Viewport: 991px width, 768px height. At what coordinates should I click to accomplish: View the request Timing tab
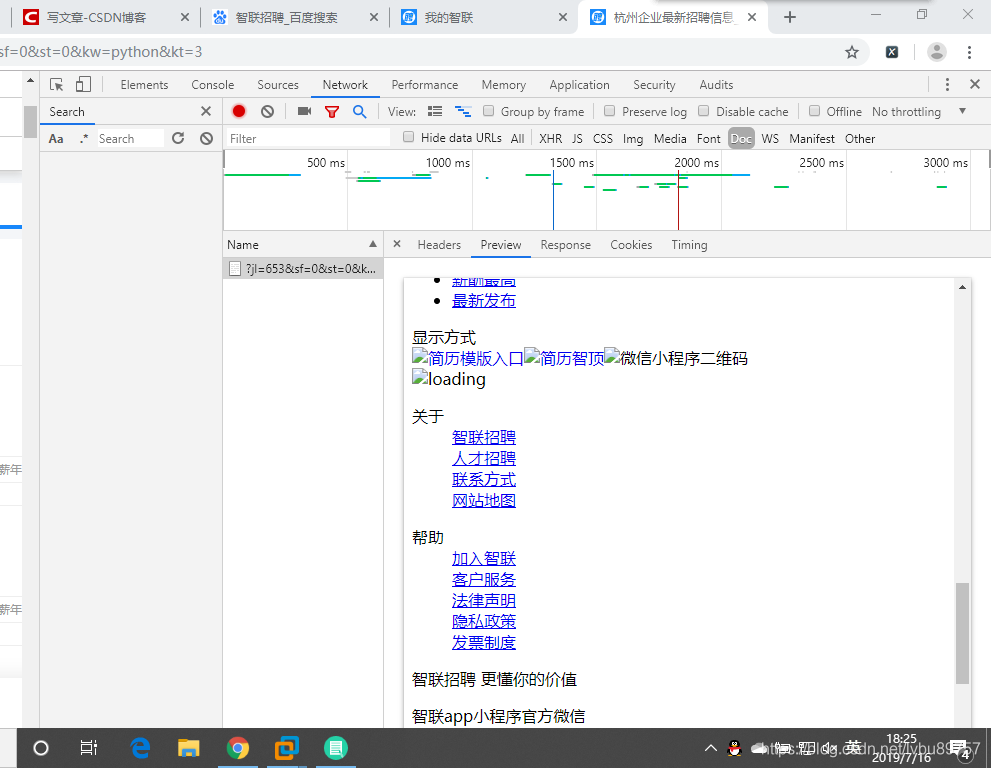(x=689, y=245)
